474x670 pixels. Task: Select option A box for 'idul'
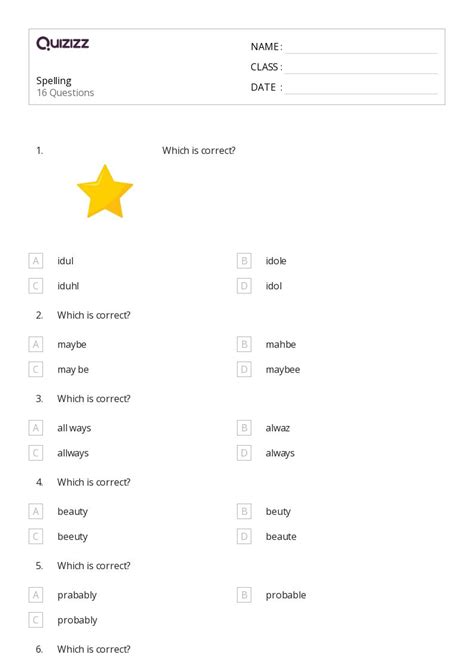pyautogui.click(x=36, y=261)
